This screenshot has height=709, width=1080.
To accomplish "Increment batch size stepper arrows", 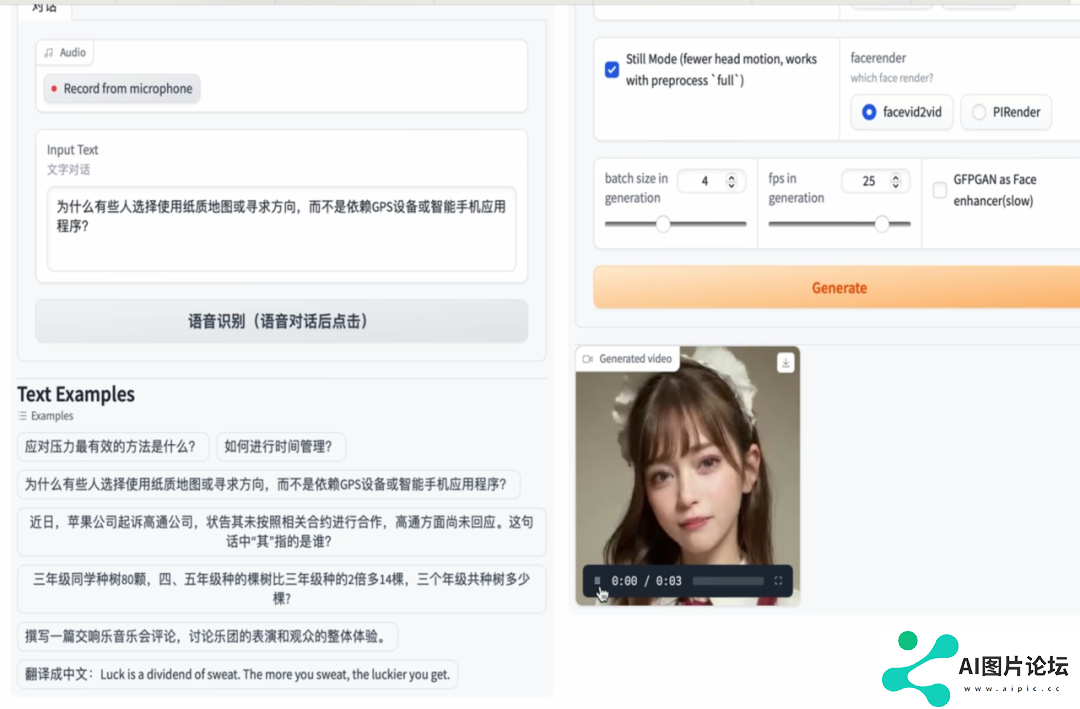I will tap(731, 181).
